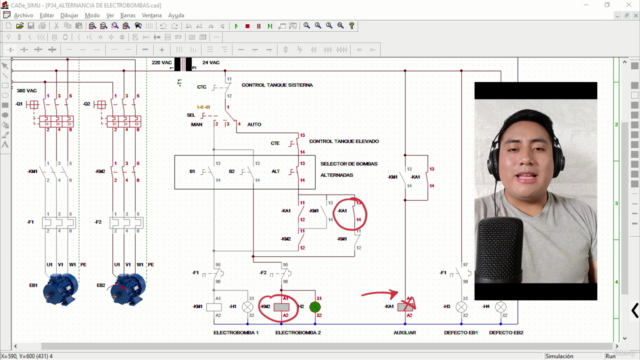The width and height of the screenshot is (640, 360).
Task: Stop the simulation with red square
Action: [x=247, y=26]
